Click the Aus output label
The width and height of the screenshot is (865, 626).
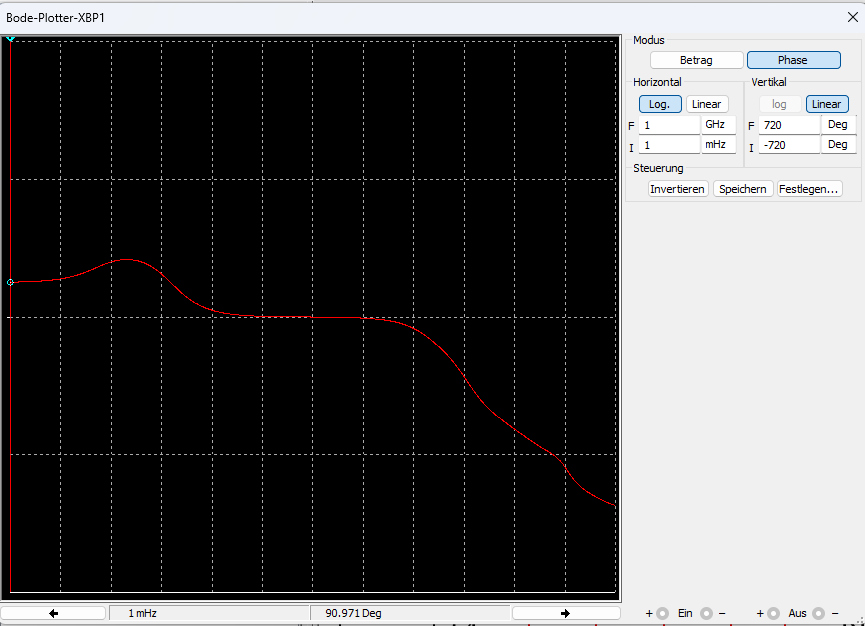tap(797, 613)
